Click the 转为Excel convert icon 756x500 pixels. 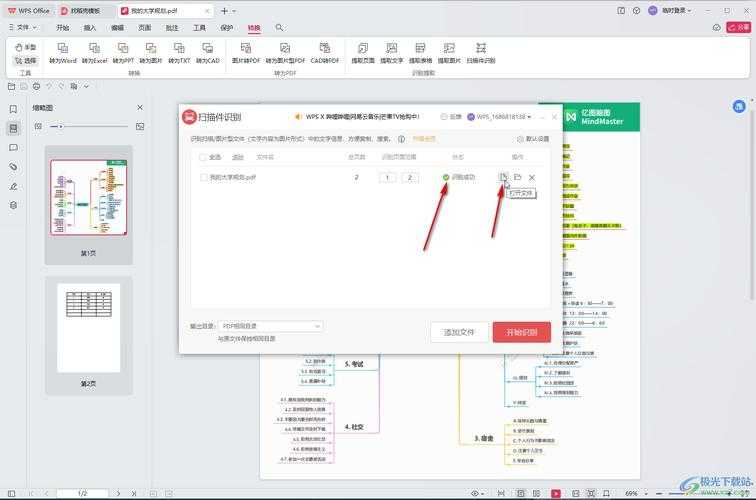click(94, 53)
